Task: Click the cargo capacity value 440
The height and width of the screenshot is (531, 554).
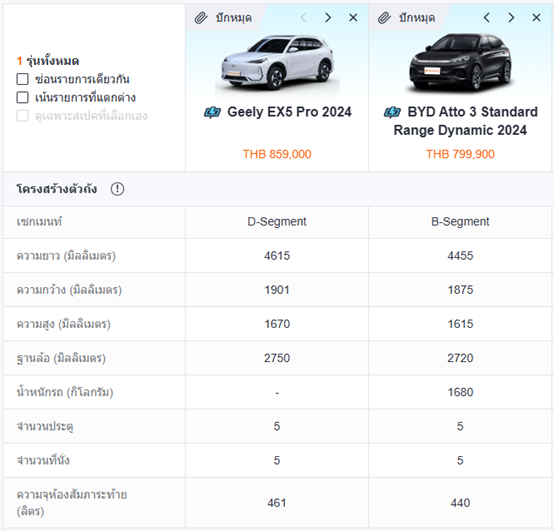Action: click(460, 502)
